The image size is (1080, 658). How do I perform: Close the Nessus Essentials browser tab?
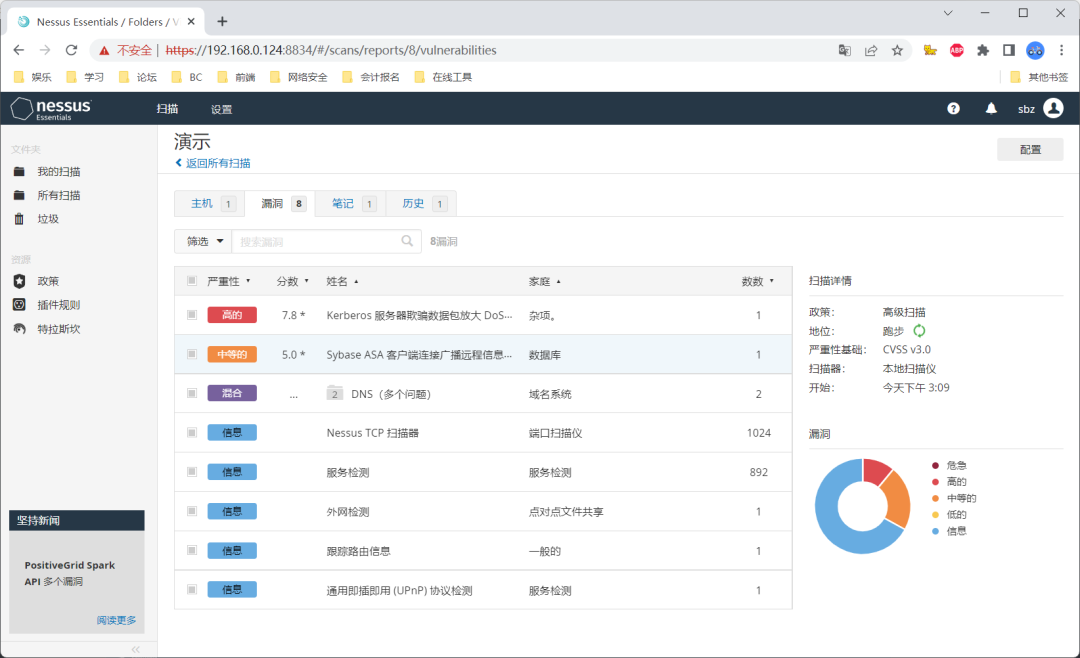tap(191, 21)
